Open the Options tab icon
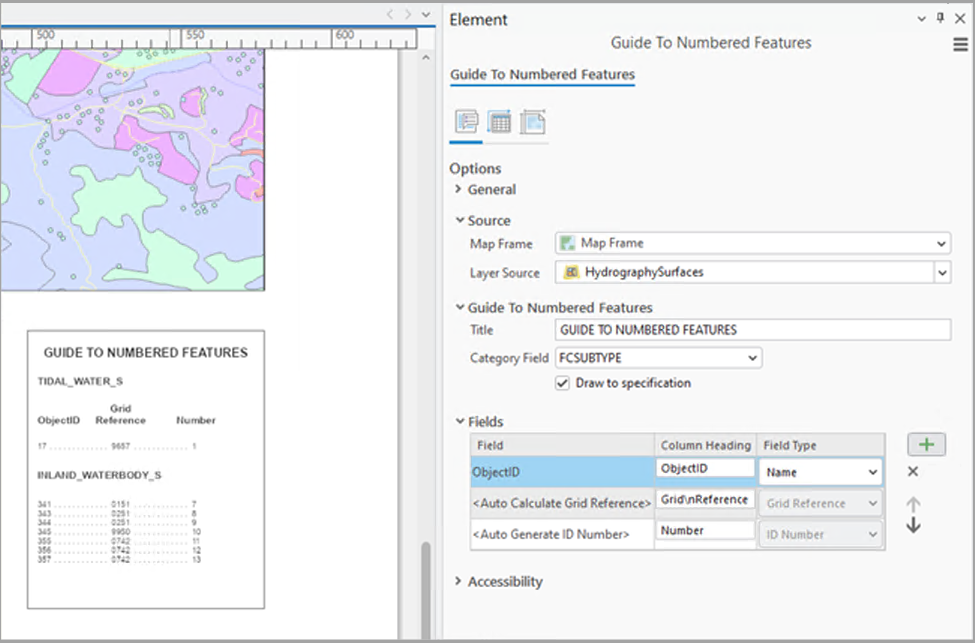 (466, 122)
